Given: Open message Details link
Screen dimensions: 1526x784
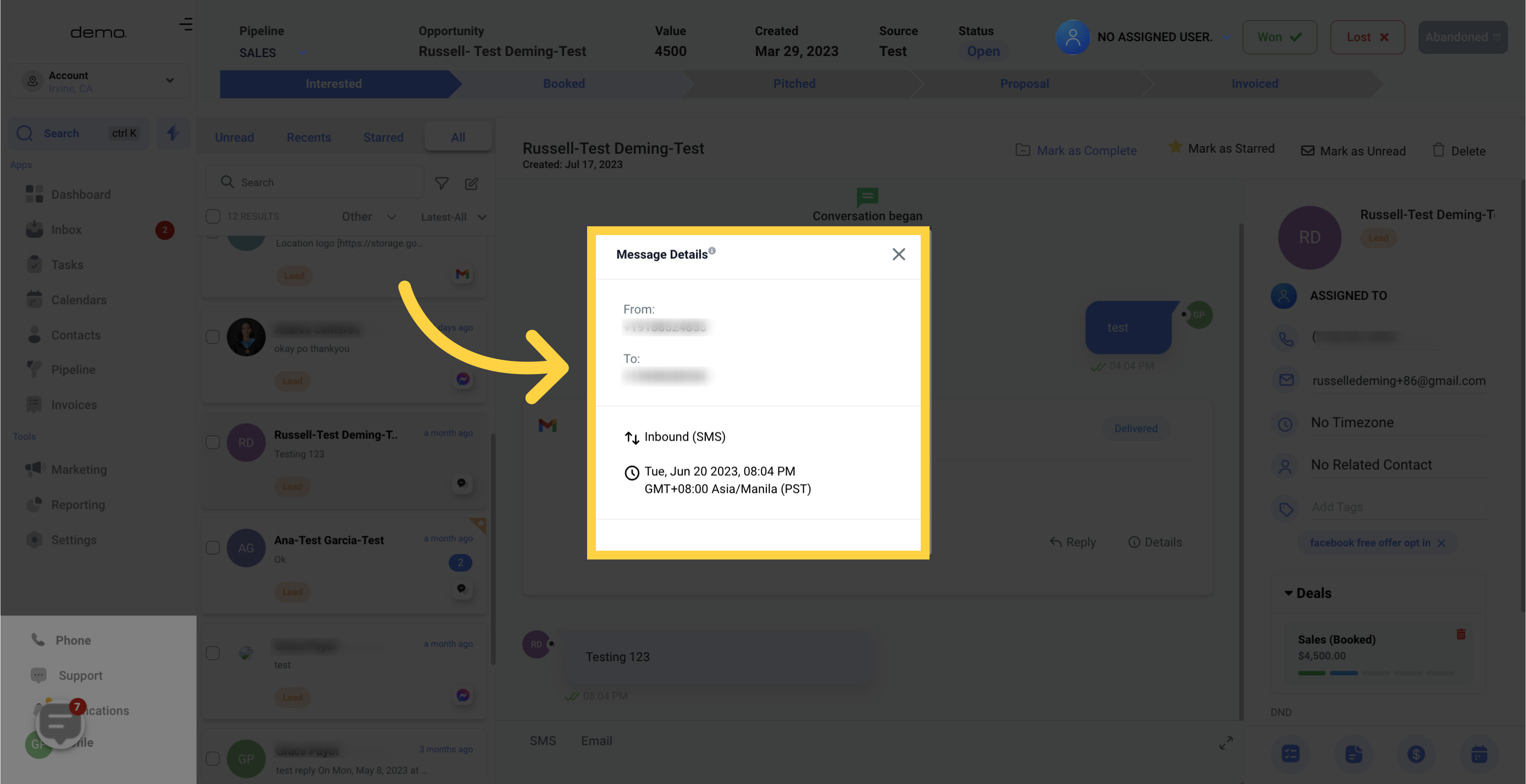Looking at the screenshot, I should [1154, 542].
